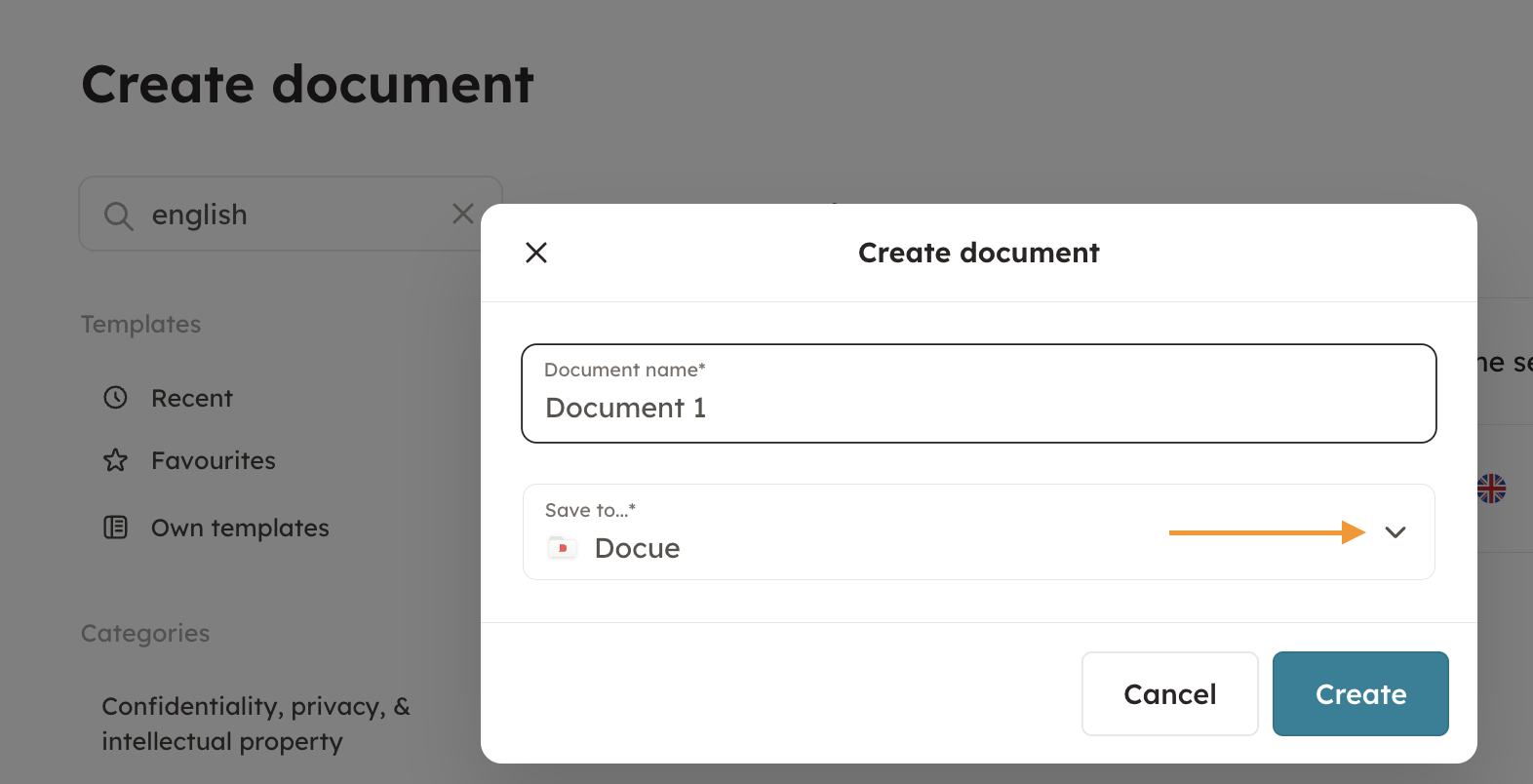Open the Recent templates list

[x=192, y=399]
